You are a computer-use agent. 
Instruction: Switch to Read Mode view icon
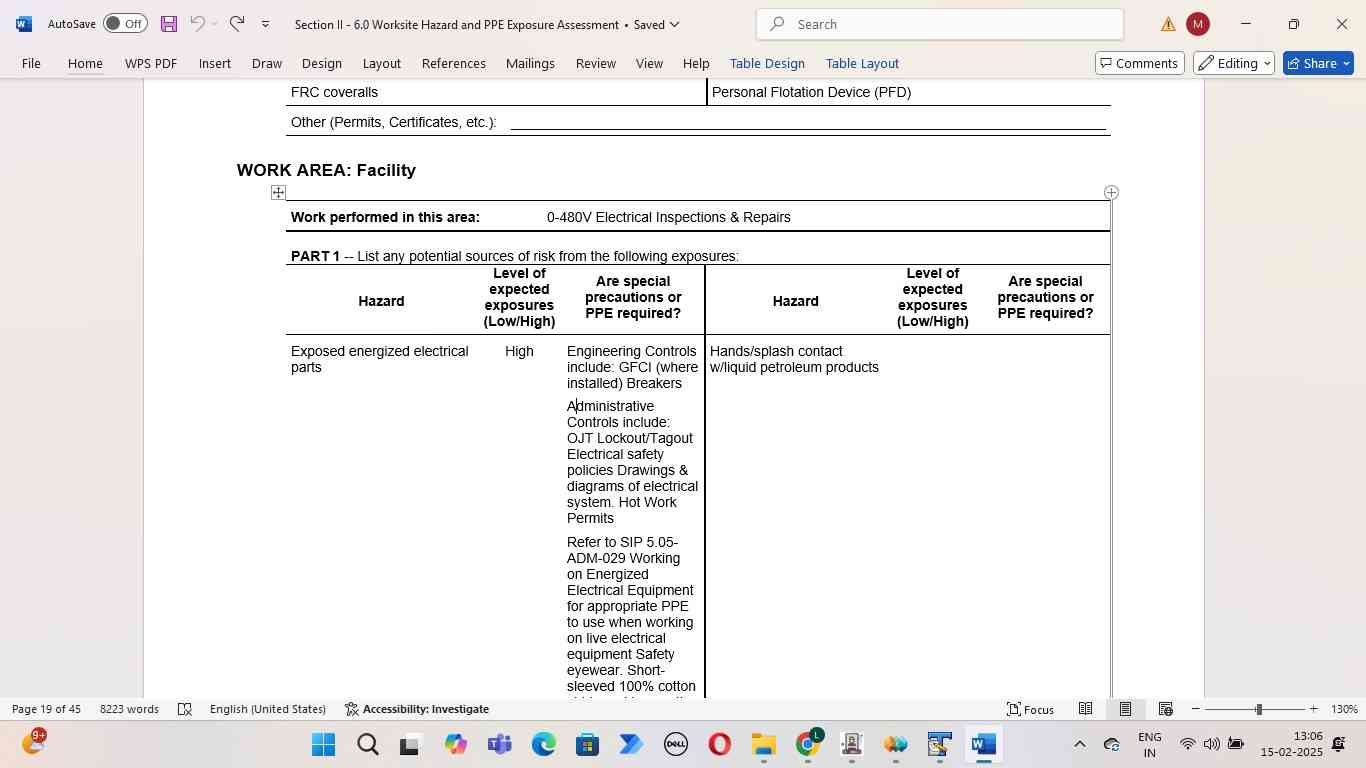[x=1085, y=709]
